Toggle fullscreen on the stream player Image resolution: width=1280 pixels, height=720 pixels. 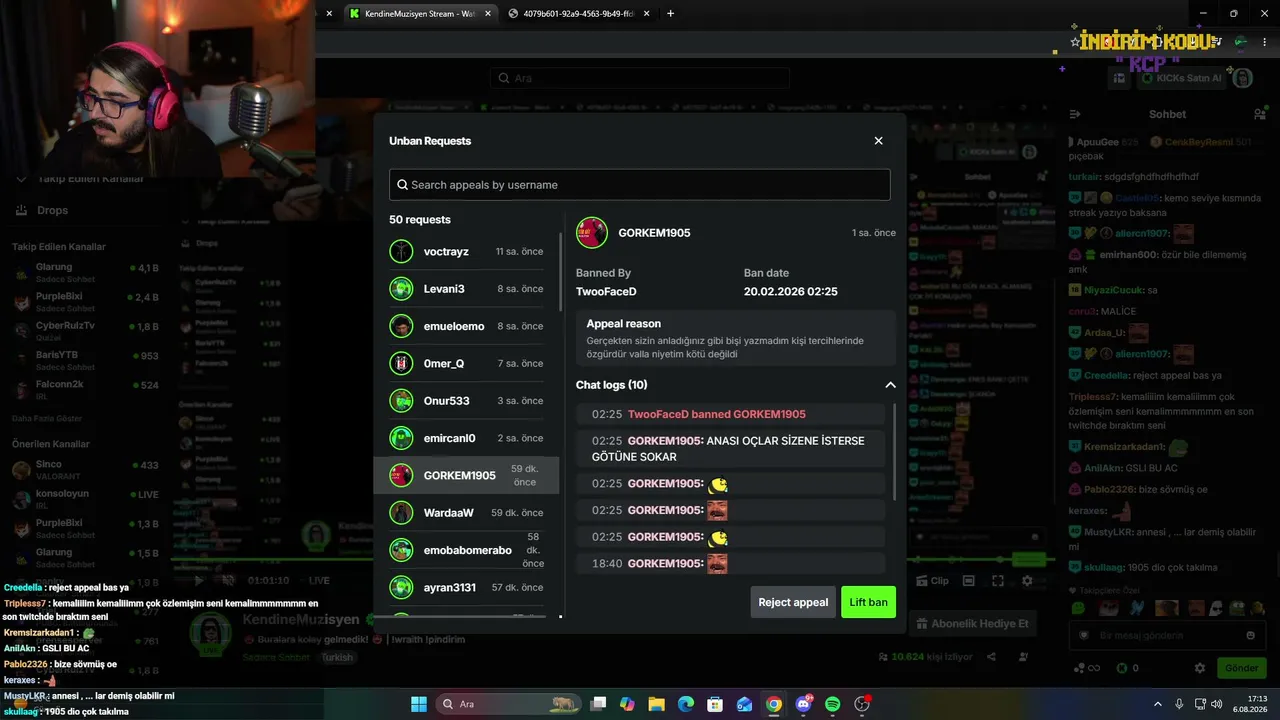pos(997,581)
